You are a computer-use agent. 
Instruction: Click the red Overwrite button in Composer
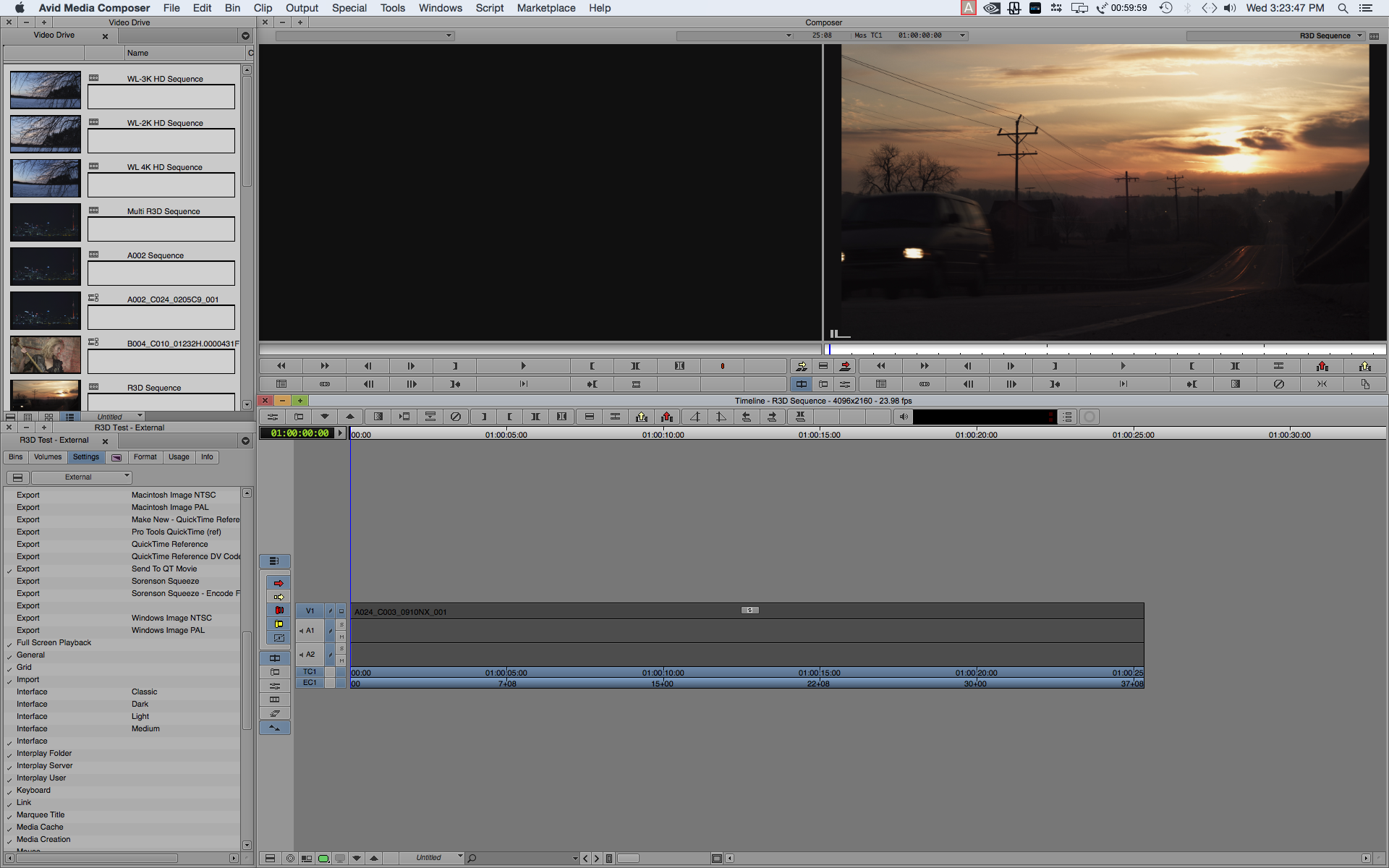pos(844,366)
